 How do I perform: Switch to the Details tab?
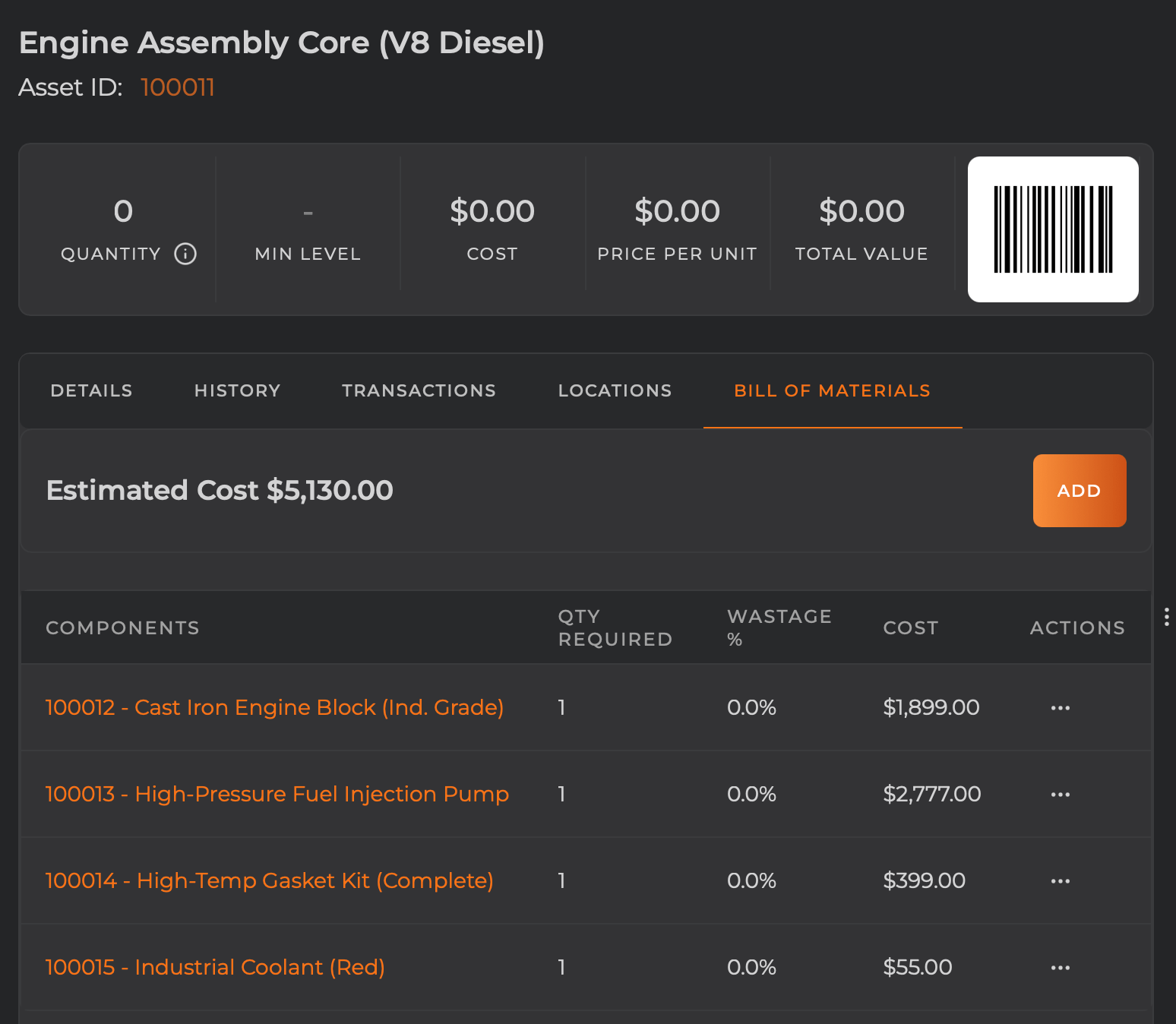[91, 390]
